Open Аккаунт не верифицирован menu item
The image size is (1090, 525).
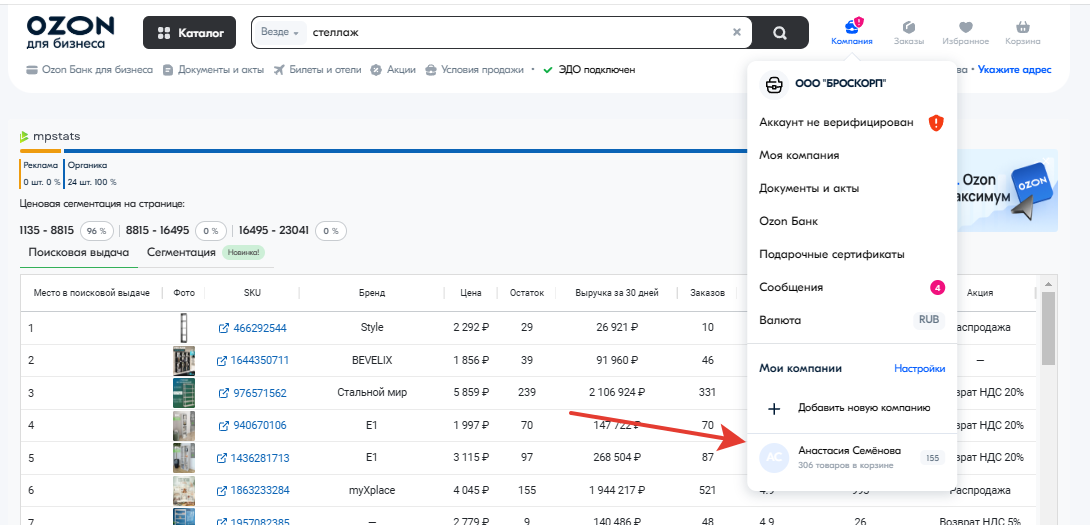tap(852, 122)
